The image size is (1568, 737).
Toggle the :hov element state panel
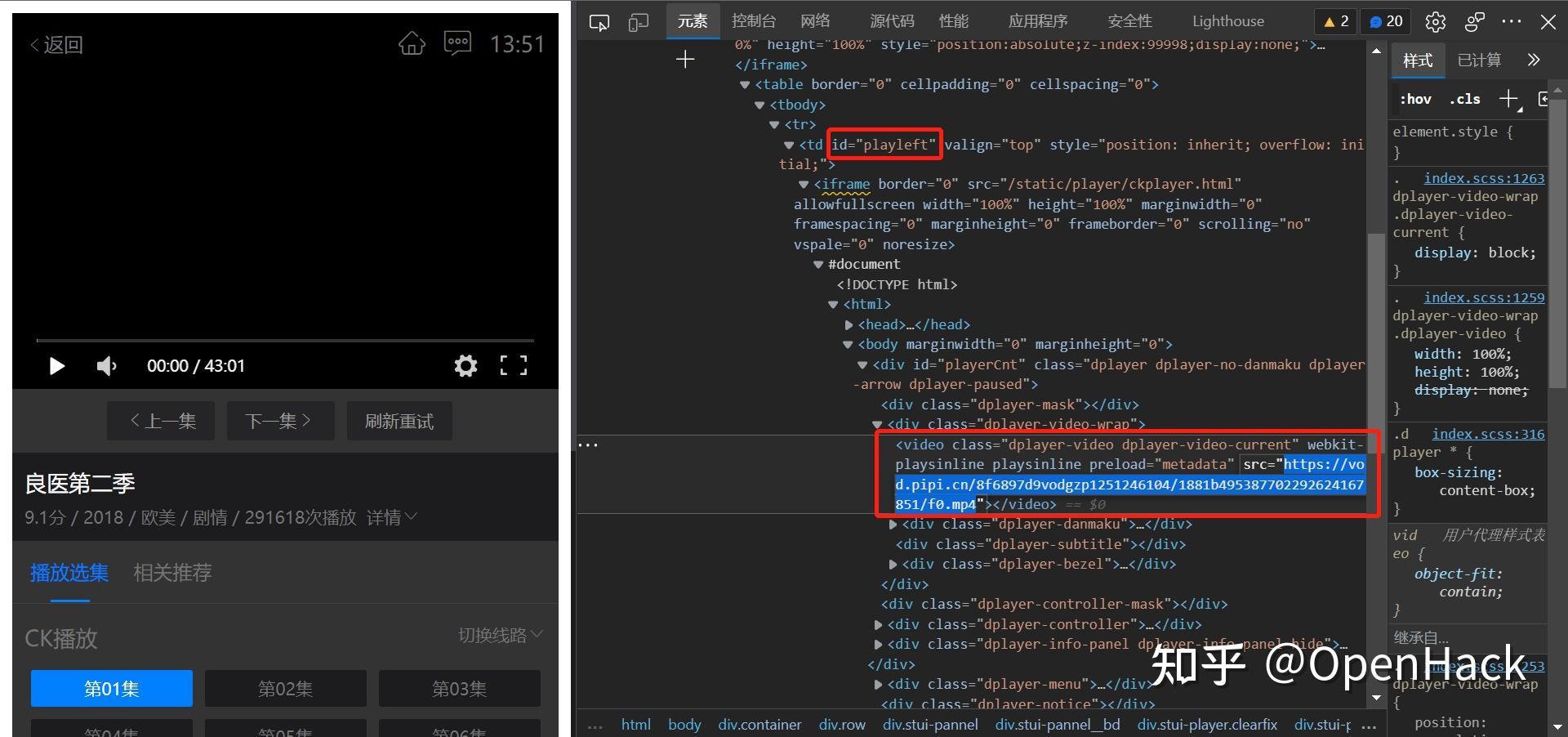pos(1415,99)
